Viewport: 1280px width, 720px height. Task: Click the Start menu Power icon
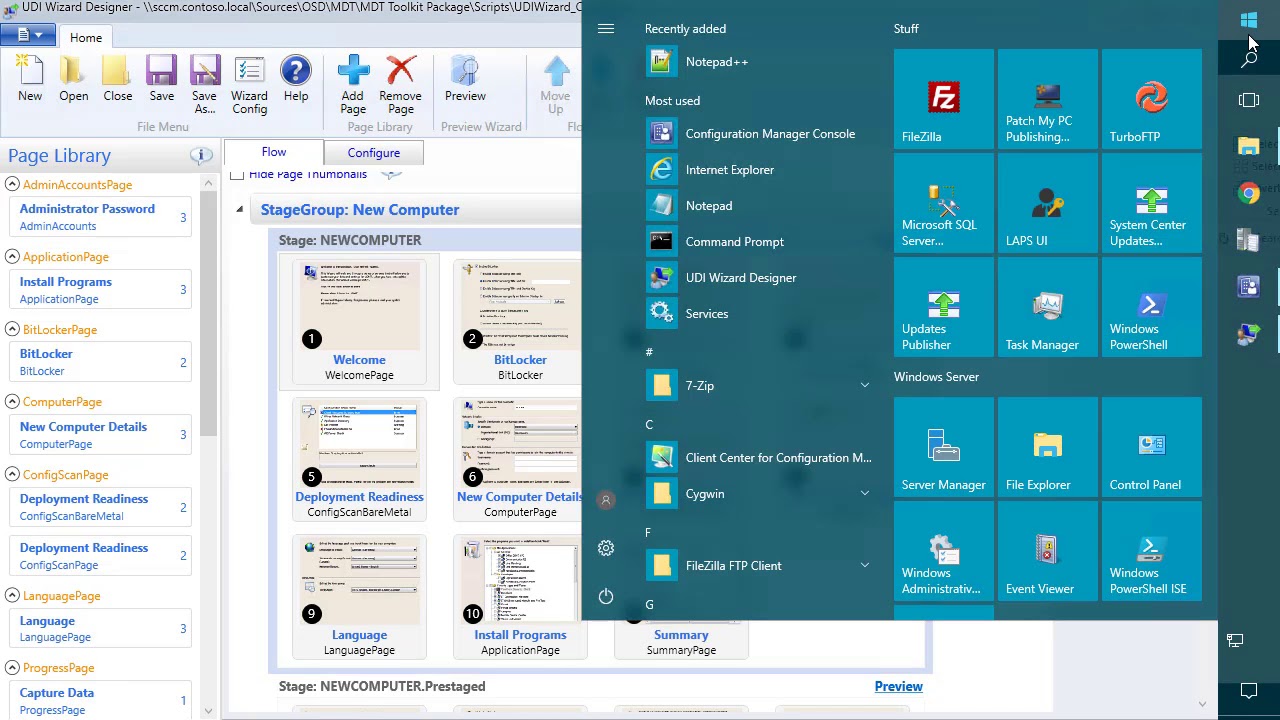click(x=606, y=597)
